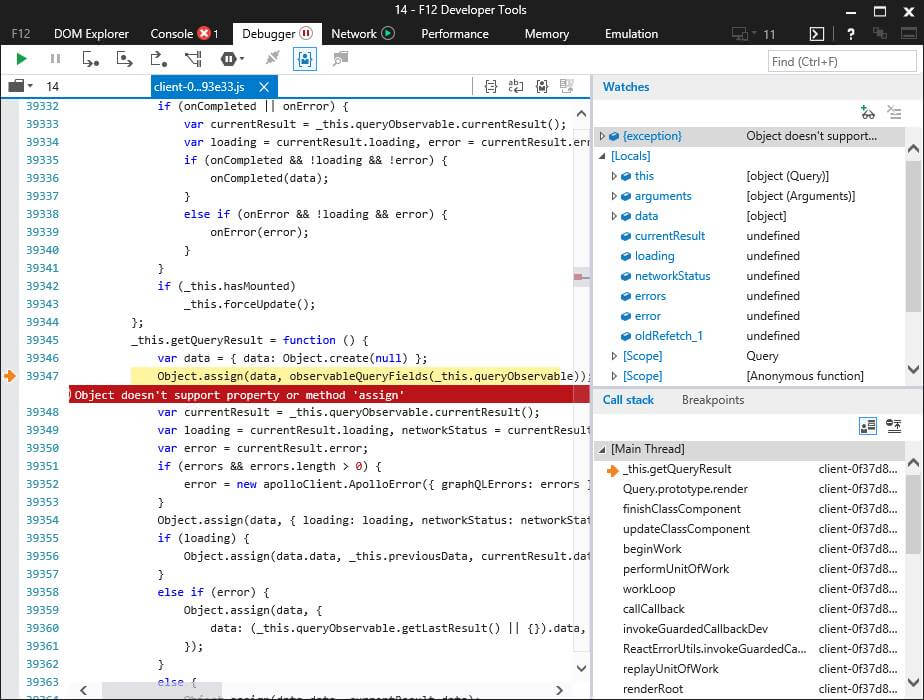924x700 pixels.
Task: Open the Memory tab
Action: point(547,34)
